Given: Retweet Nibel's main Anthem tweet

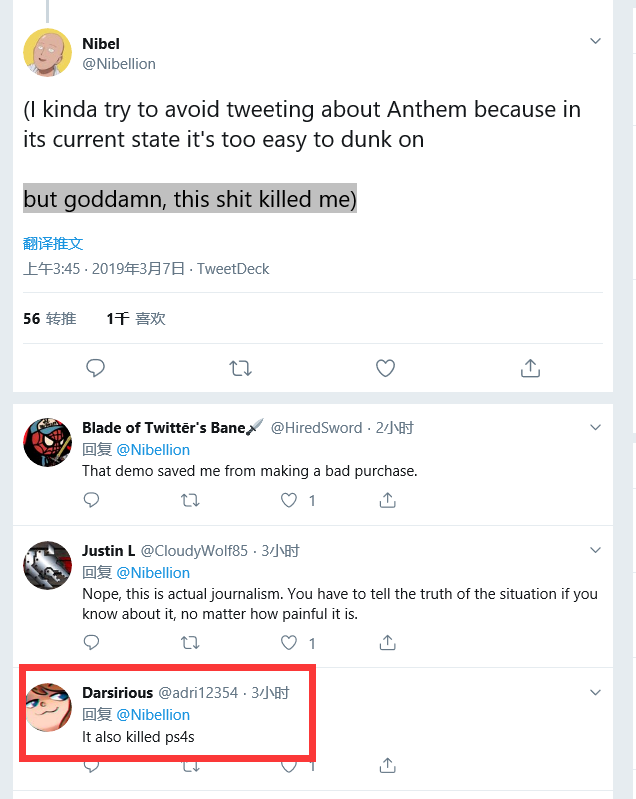Looking at the screenshot, I should pos(240,368).
